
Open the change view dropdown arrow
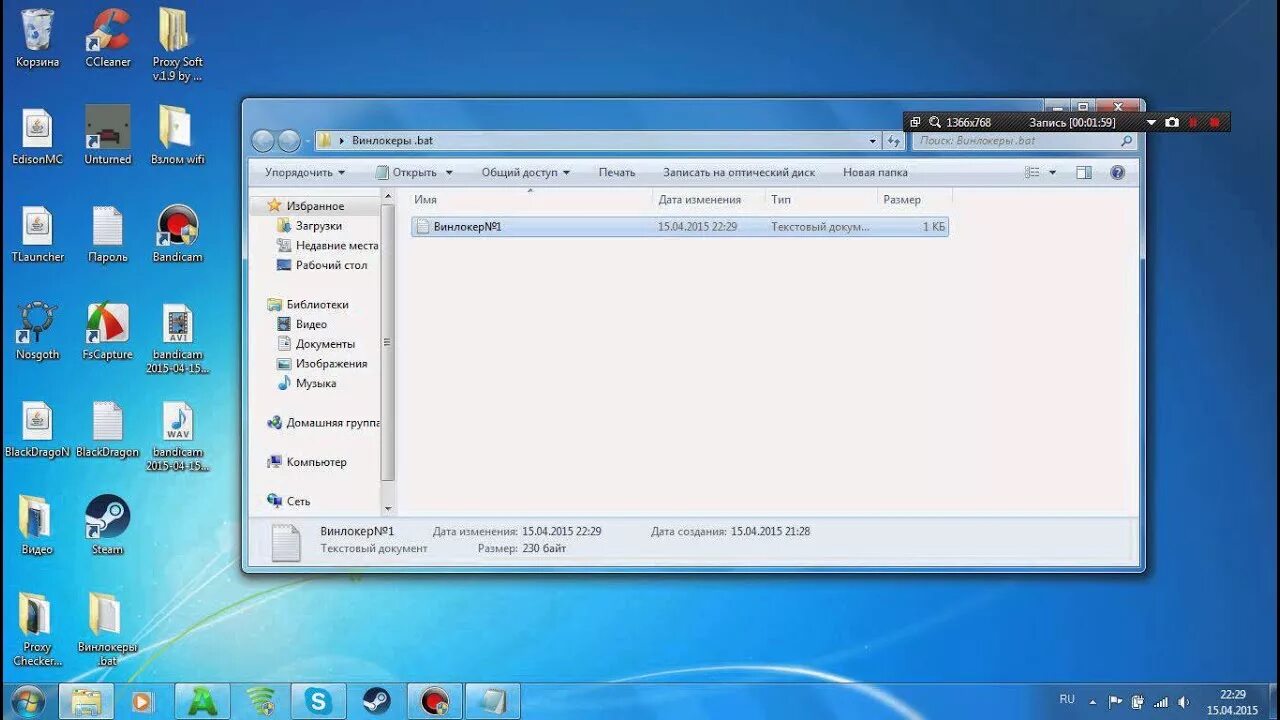[1053, 172]
